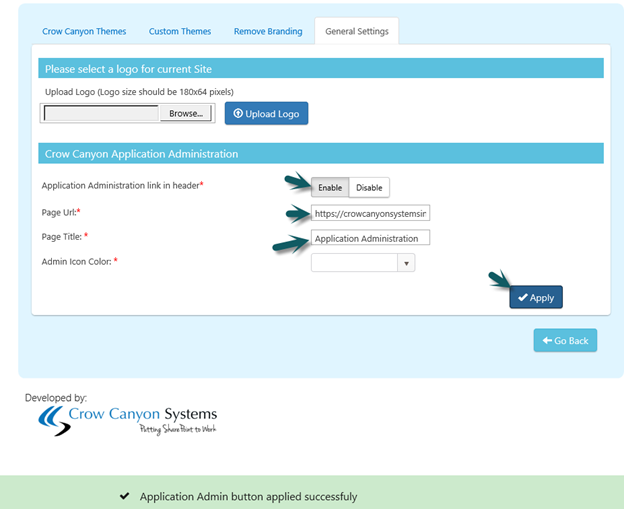Viewport: 624px width, 509px height.
Task: Click the 'Page Title:' label
Action: [64, 237]
